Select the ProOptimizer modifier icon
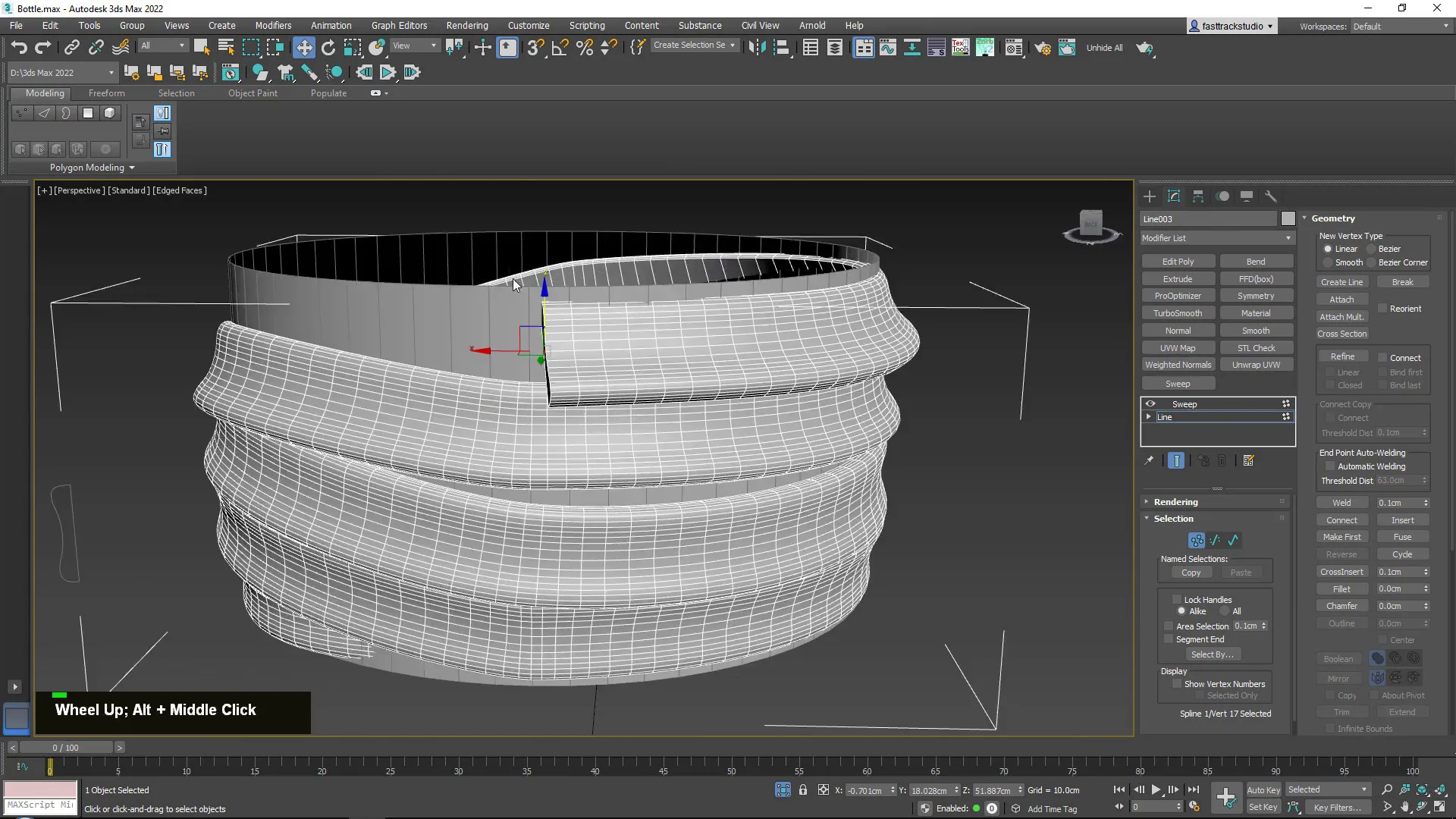 [1177, 295]
